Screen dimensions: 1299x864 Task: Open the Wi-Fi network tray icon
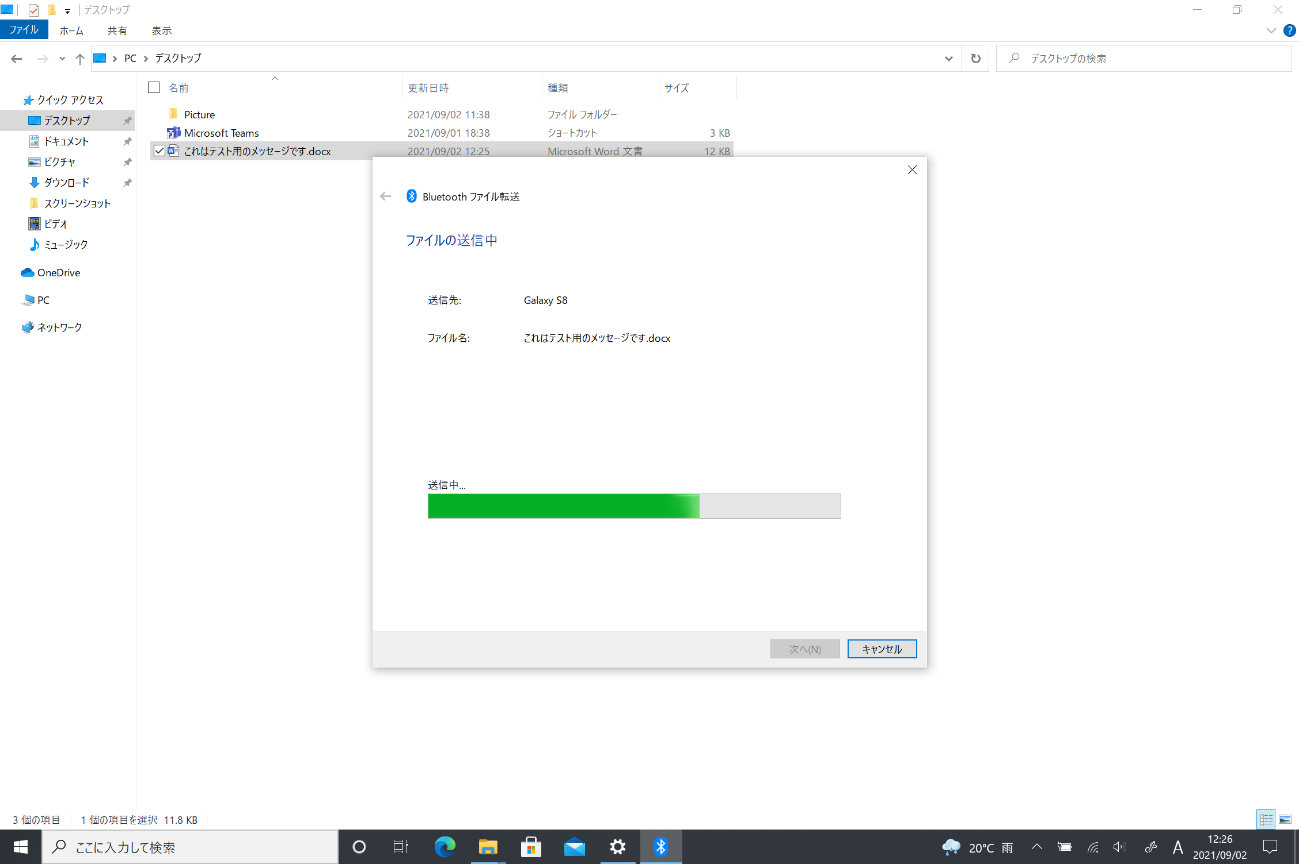coord(1094,848)
